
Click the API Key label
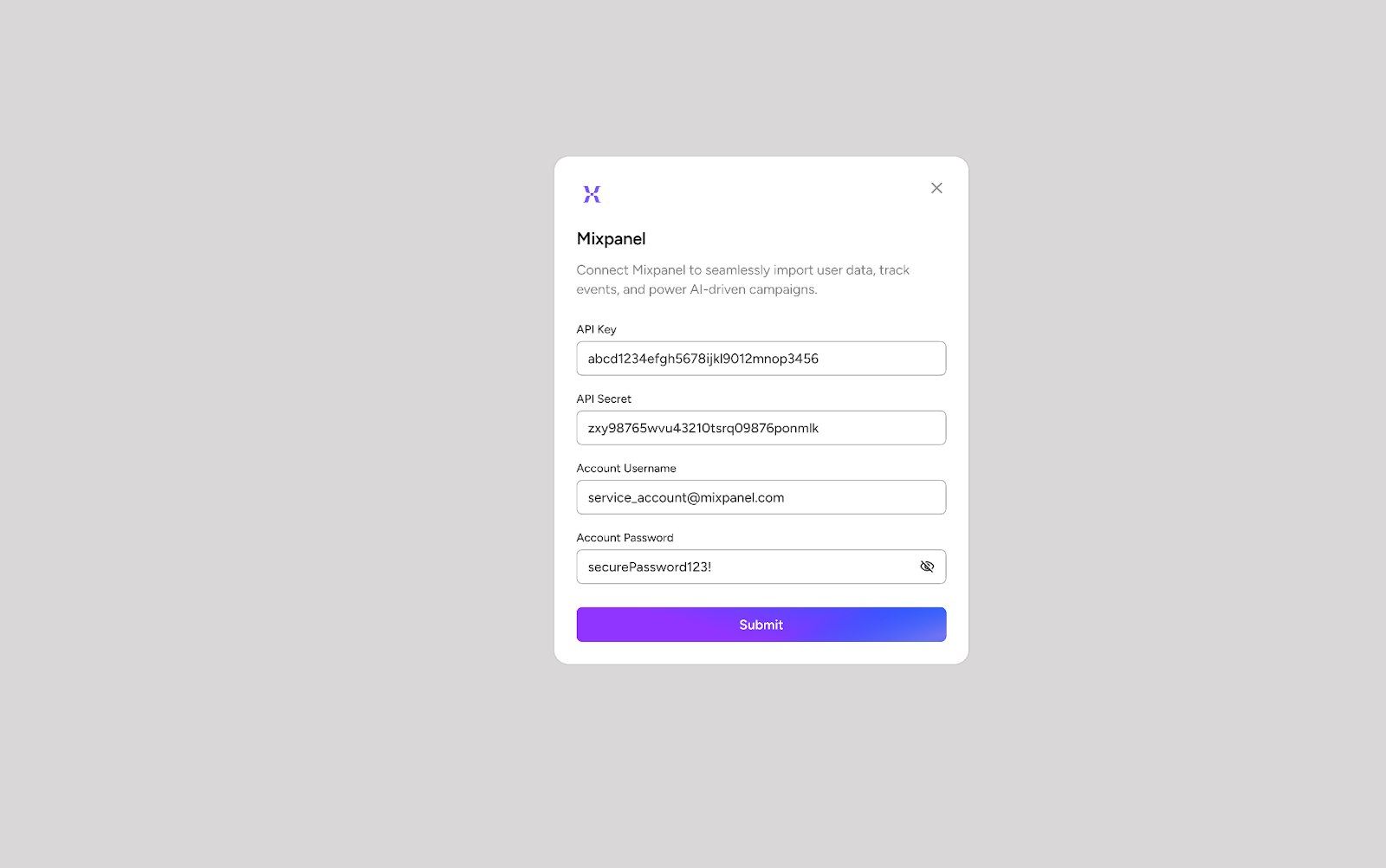tap(597, 329)
